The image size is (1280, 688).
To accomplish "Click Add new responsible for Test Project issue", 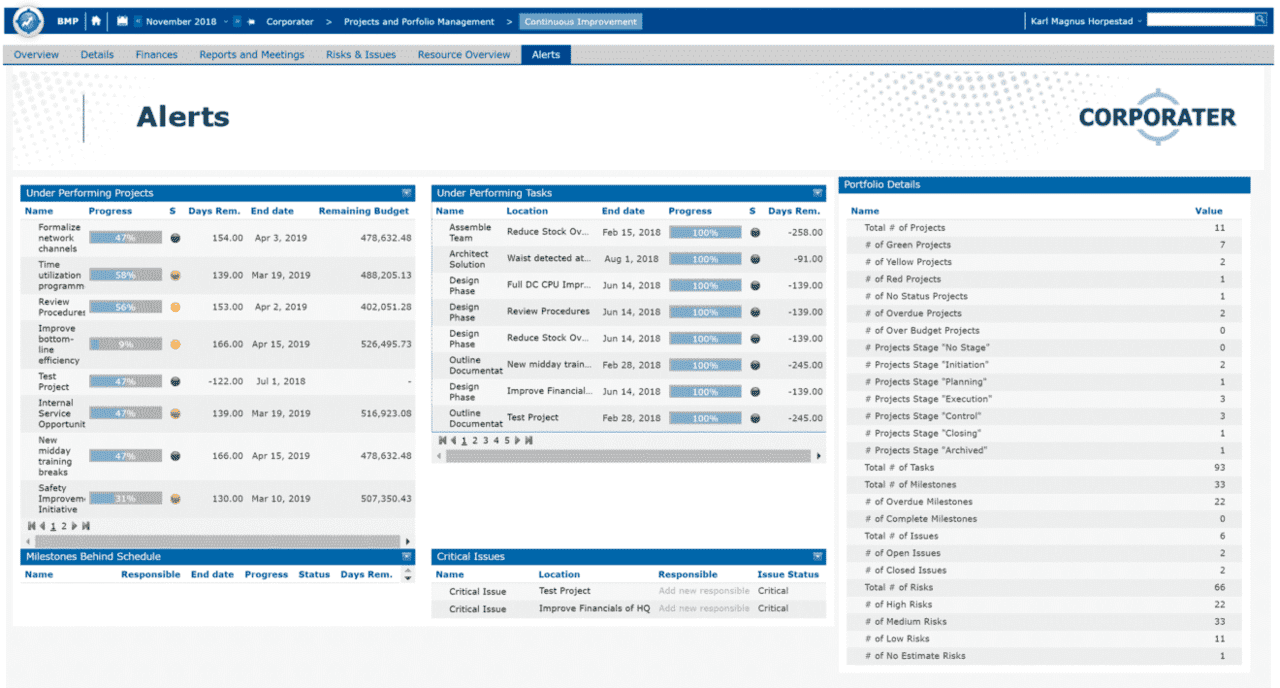I will 703,591.
